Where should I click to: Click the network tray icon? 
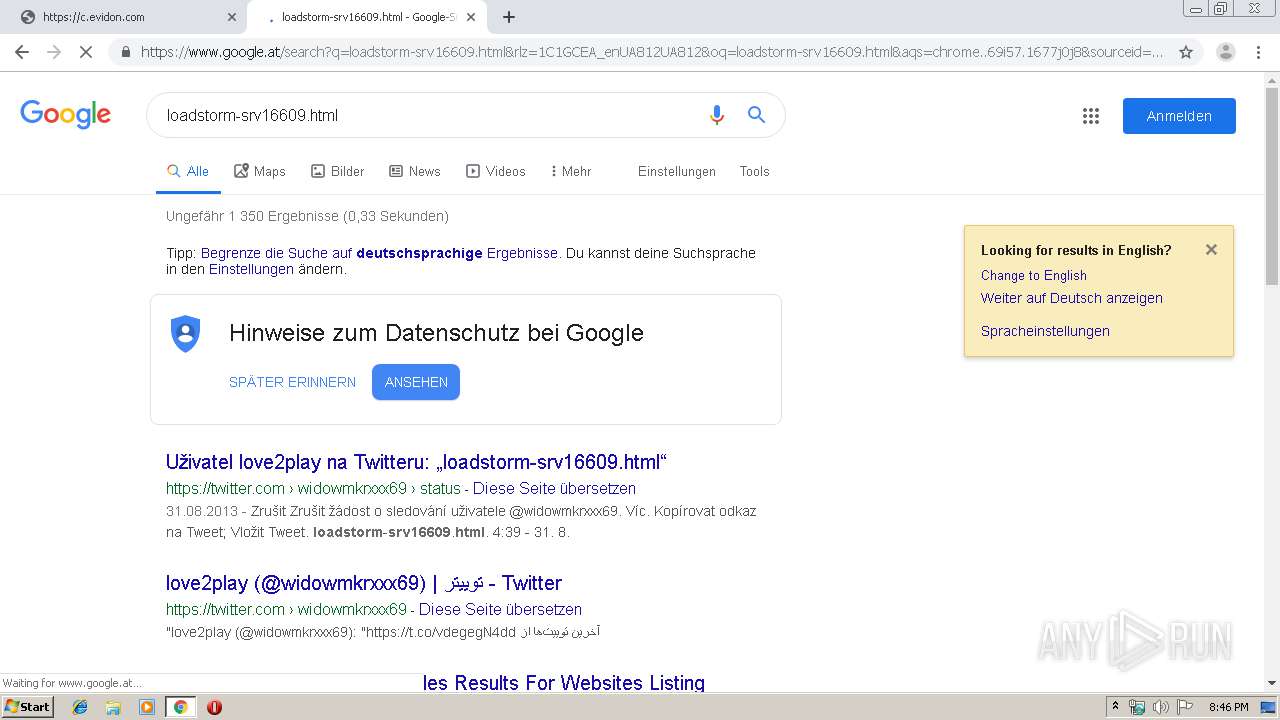coord(1137,707)
